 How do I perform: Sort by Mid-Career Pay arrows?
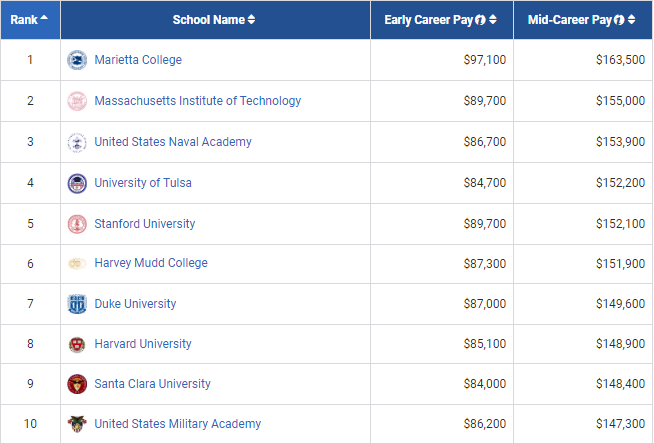point(633,20)
